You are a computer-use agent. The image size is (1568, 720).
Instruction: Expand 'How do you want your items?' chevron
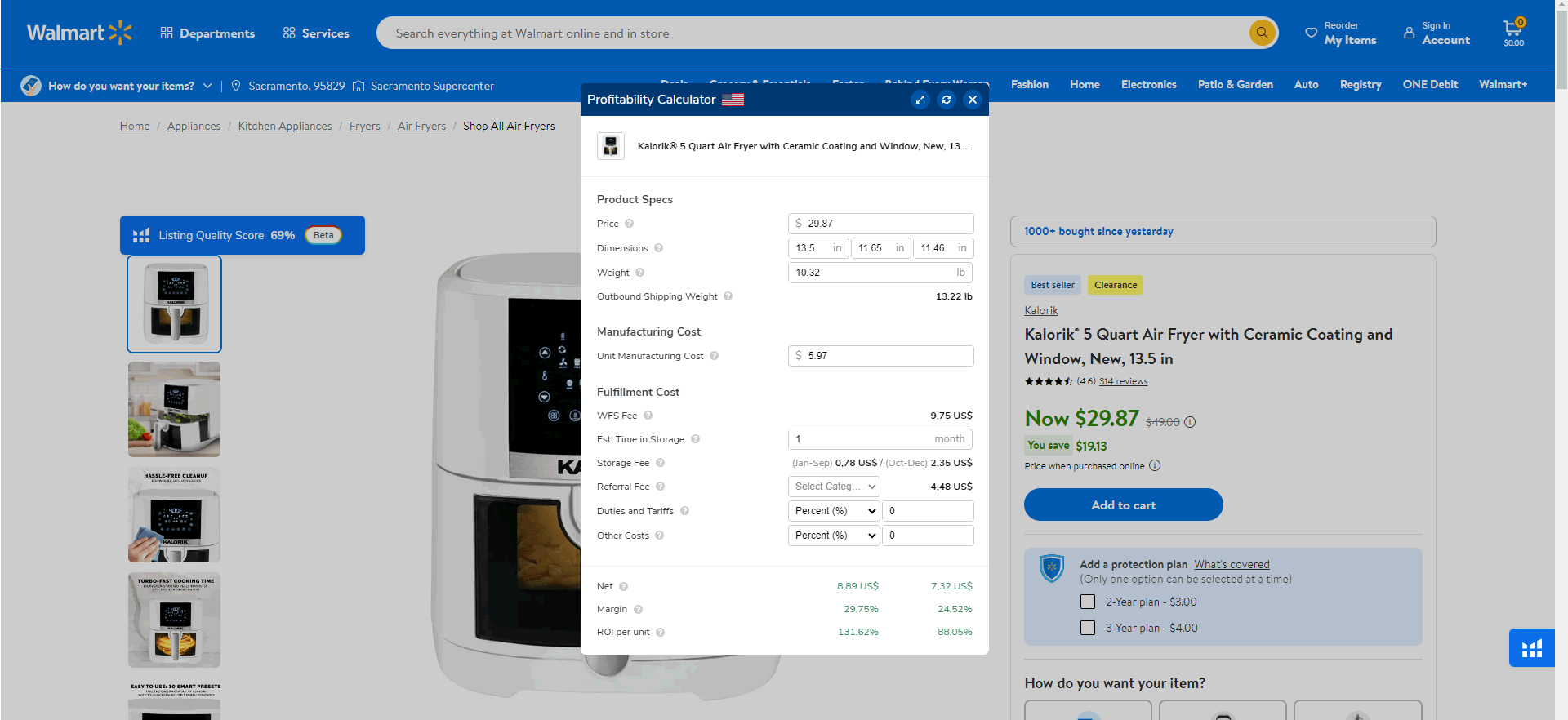coord(207,86)
